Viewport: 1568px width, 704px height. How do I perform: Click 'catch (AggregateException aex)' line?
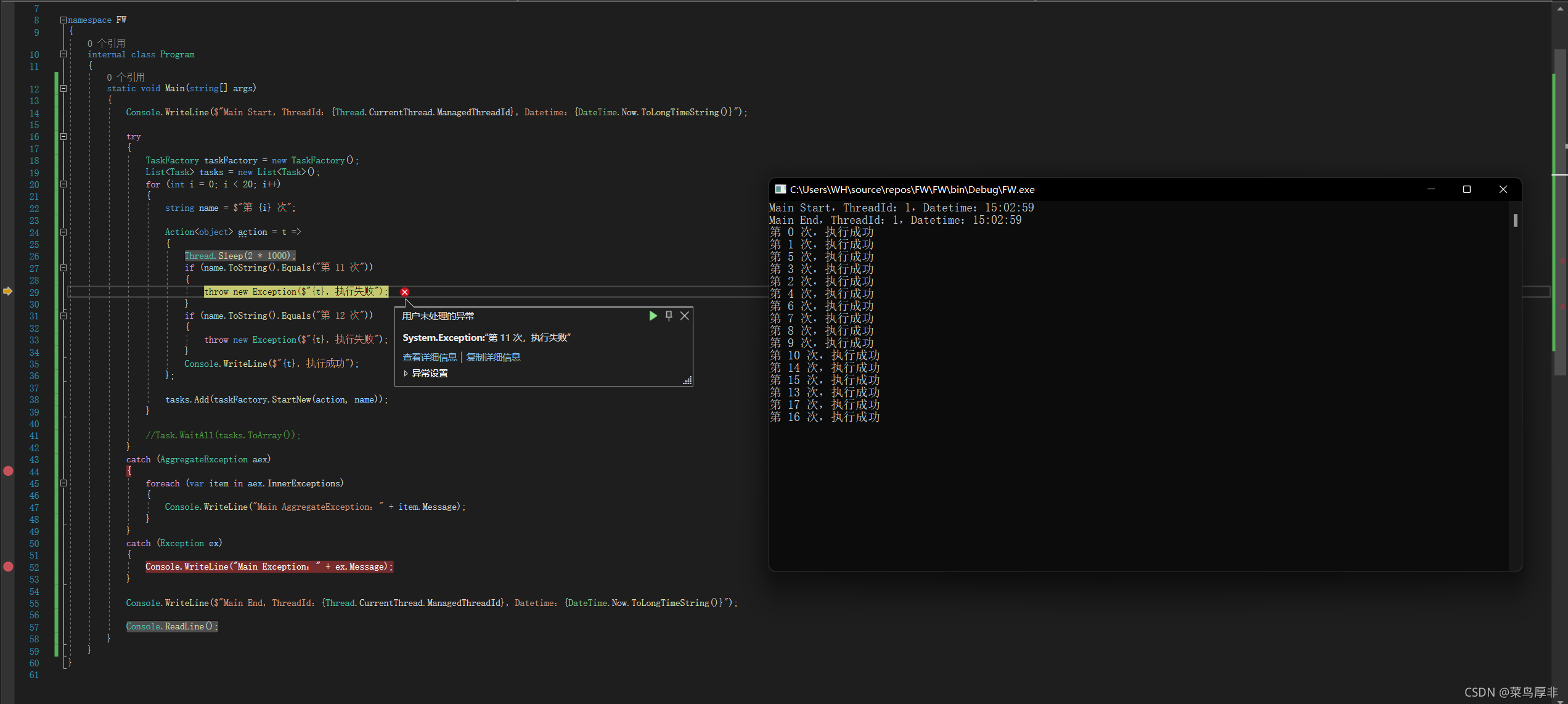coord(198,459)
